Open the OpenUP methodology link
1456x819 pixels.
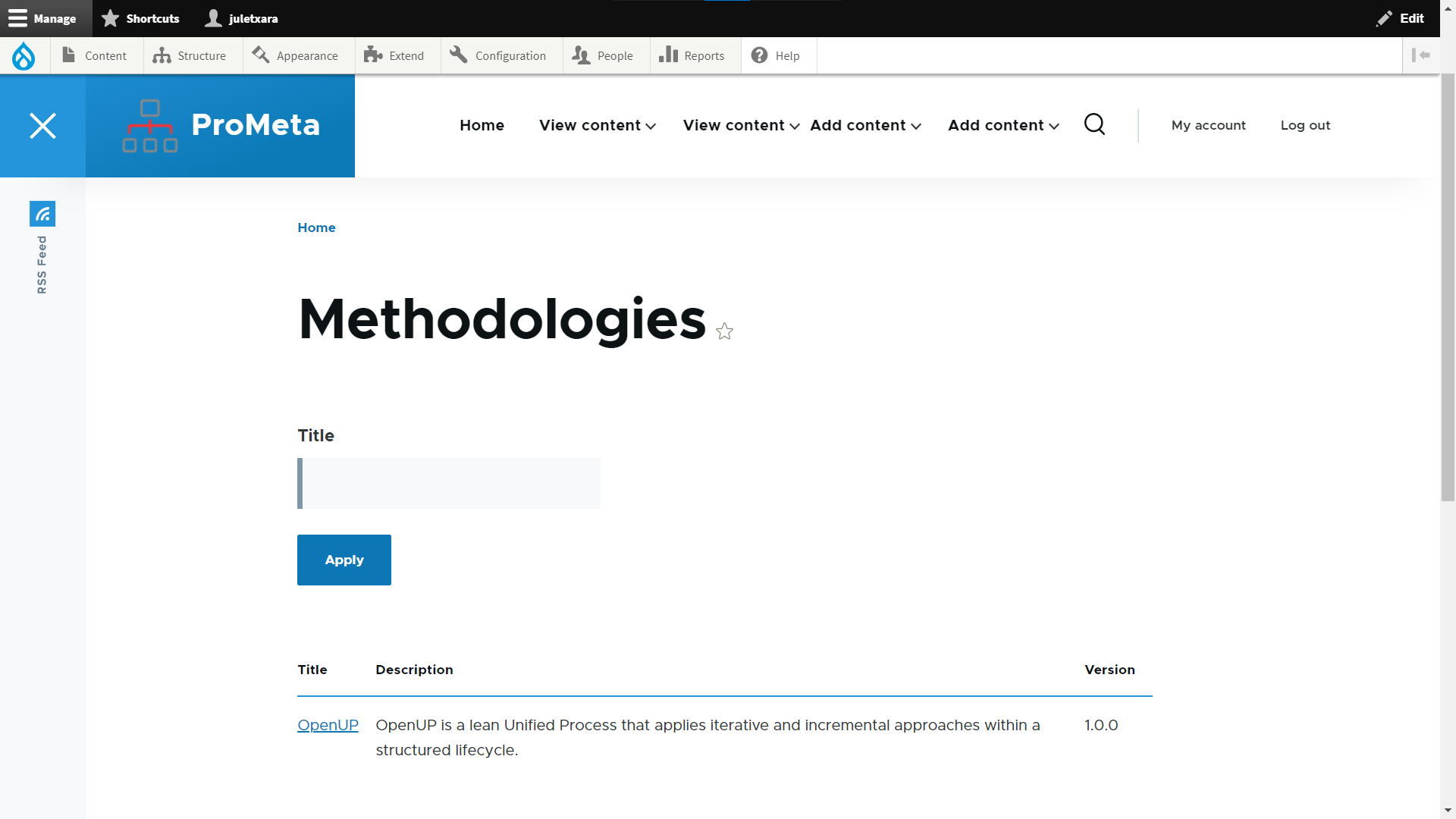click(328, 725)
